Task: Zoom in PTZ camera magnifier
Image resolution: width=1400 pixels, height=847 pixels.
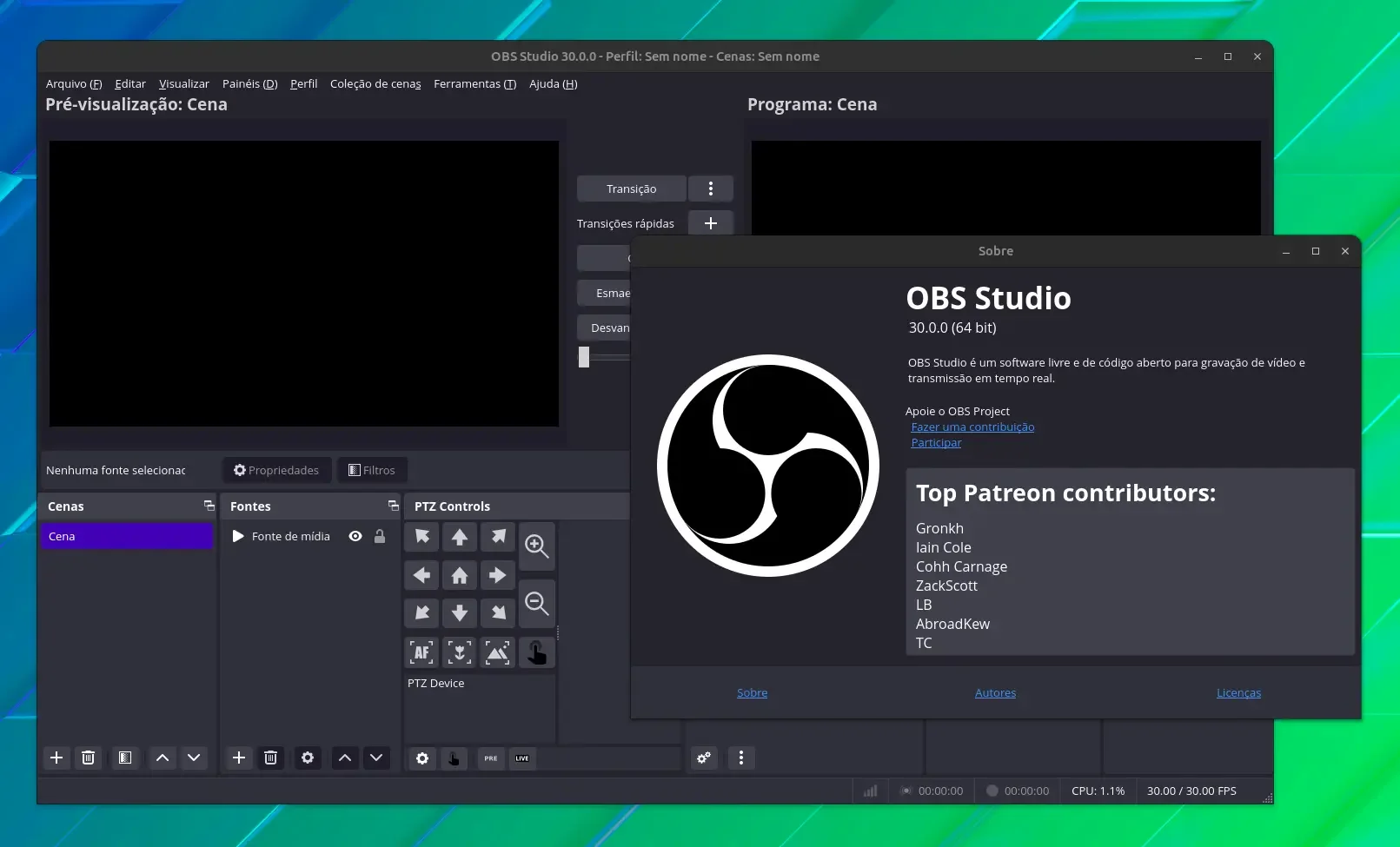Action: point(537,546)
